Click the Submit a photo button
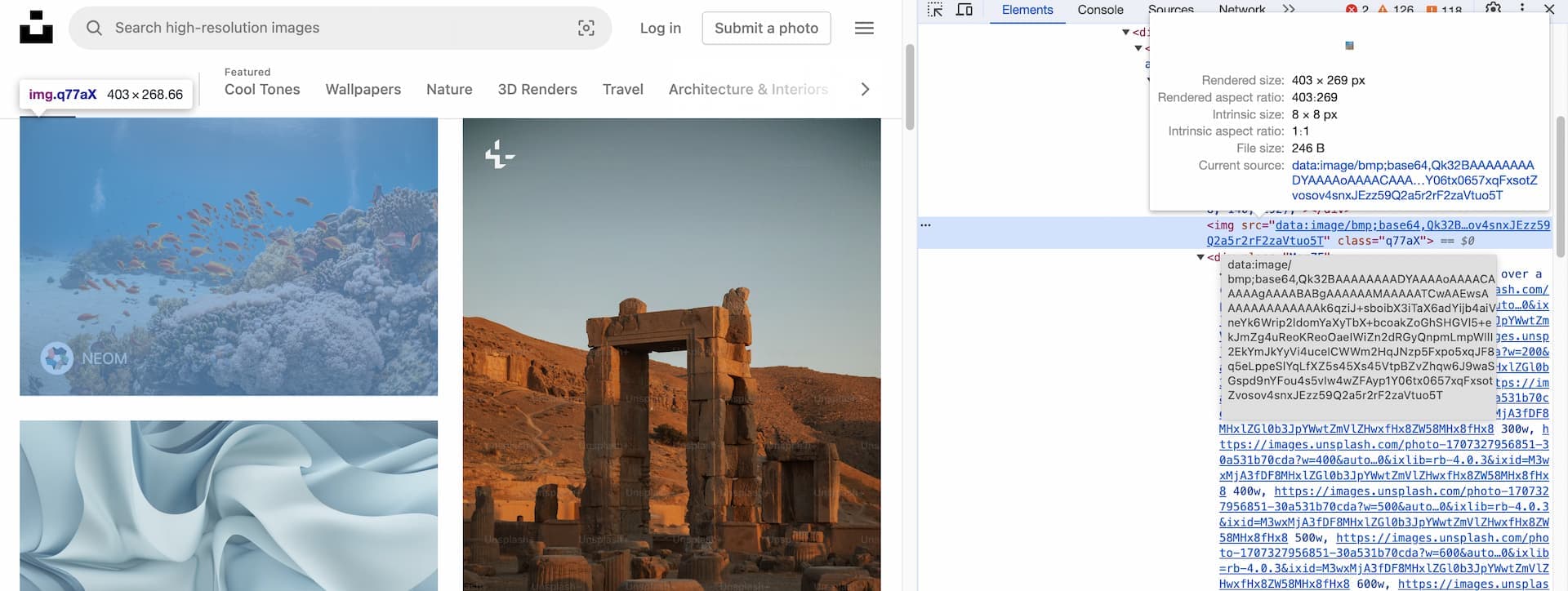The height and width of the screenshot is (591, 1568). point(766,29)
